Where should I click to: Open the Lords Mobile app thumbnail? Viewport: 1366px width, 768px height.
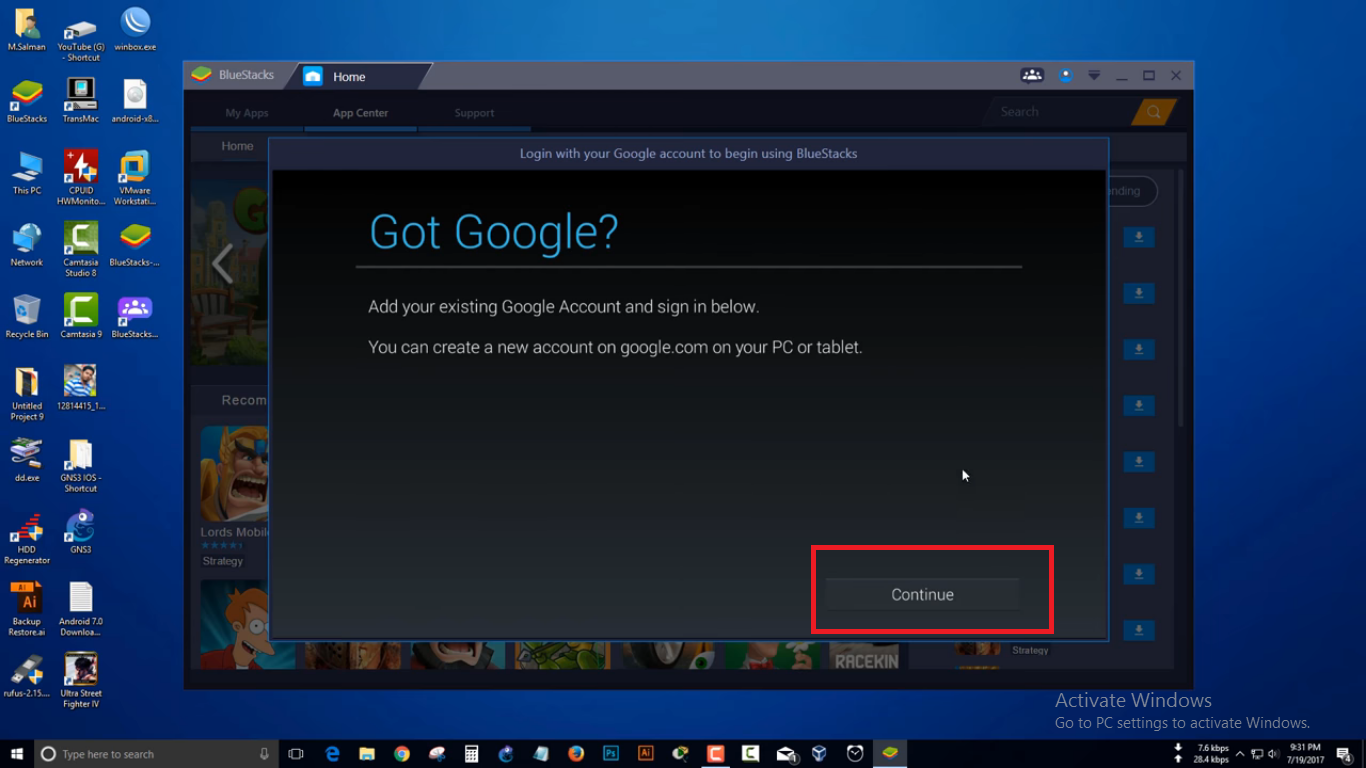pyautogui.click(x=234, y=474)
